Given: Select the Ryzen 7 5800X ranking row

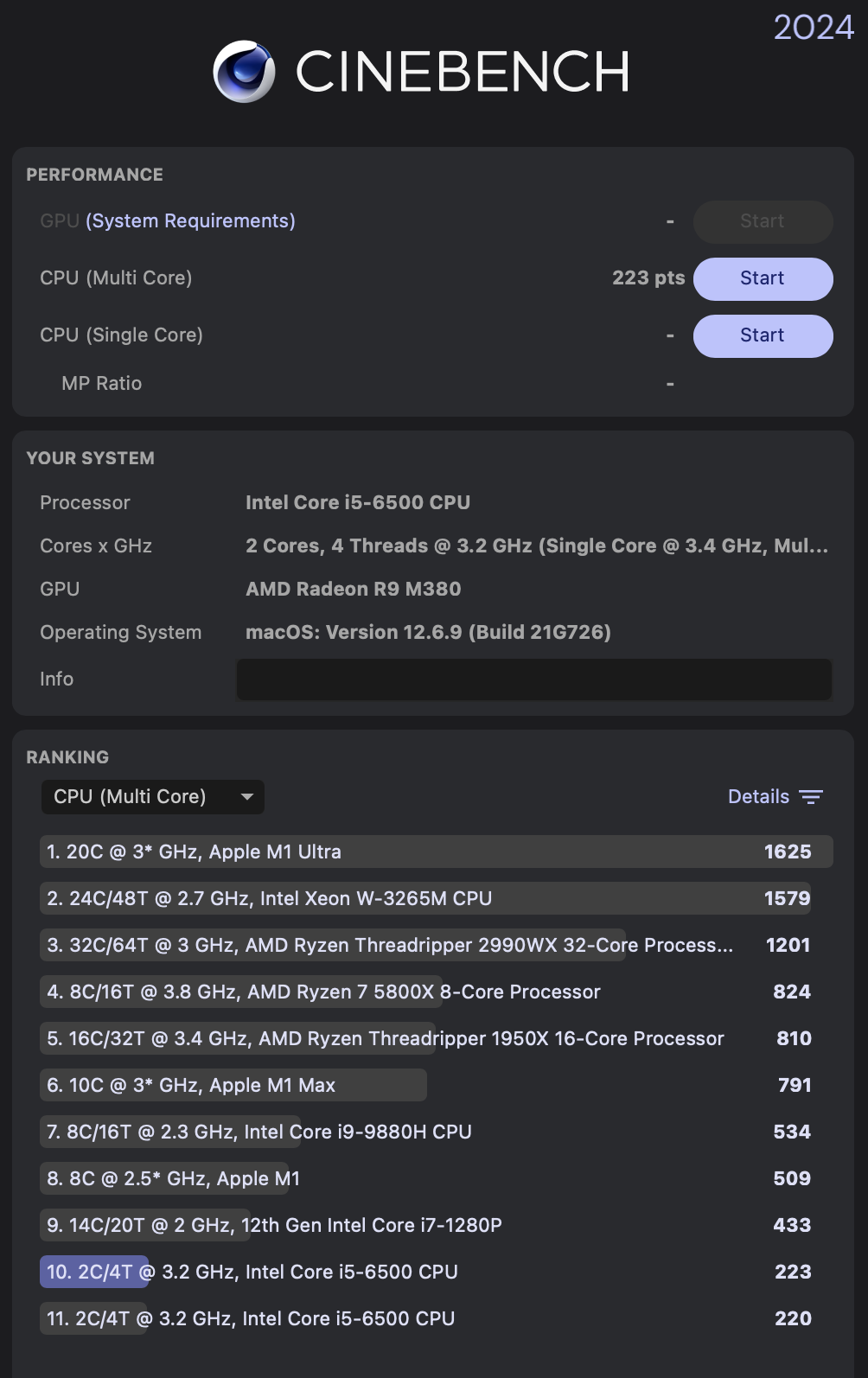Looking at the screenshot, I should (x=425, y=992).
